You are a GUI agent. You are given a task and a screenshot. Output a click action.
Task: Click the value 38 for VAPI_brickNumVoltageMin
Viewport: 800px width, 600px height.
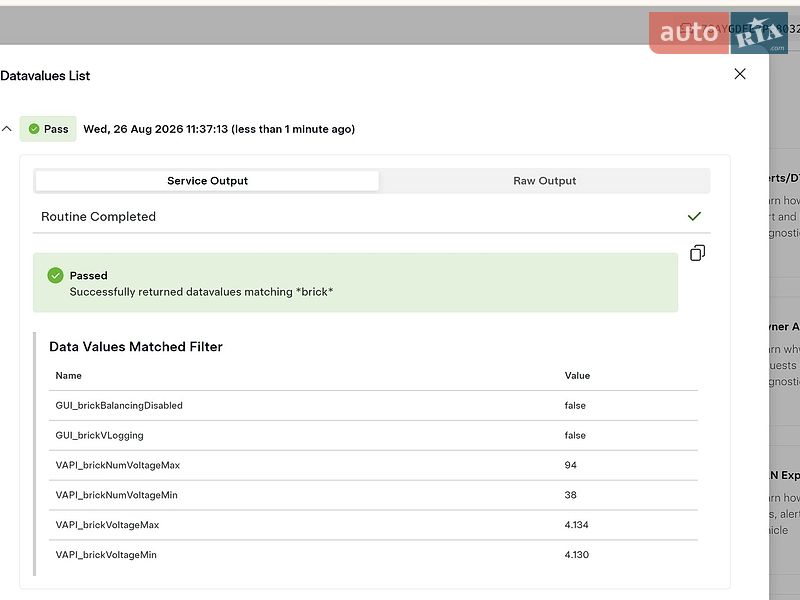(570, 495)
